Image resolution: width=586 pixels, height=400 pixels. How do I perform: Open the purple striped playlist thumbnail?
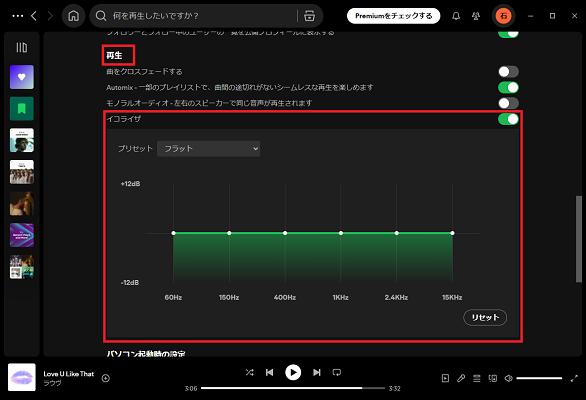[x=22, y=235]
